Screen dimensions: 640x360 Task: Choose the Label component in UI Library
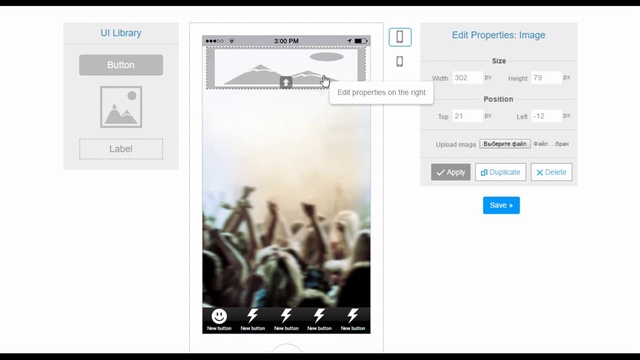(121, 149)
